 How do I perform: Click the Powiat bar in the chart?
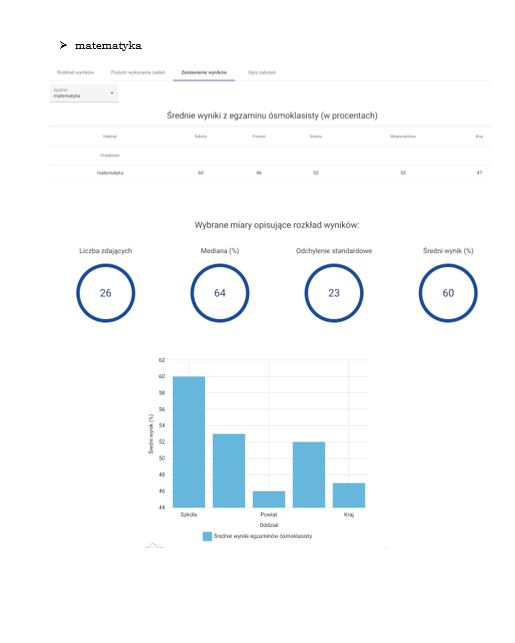269,499
